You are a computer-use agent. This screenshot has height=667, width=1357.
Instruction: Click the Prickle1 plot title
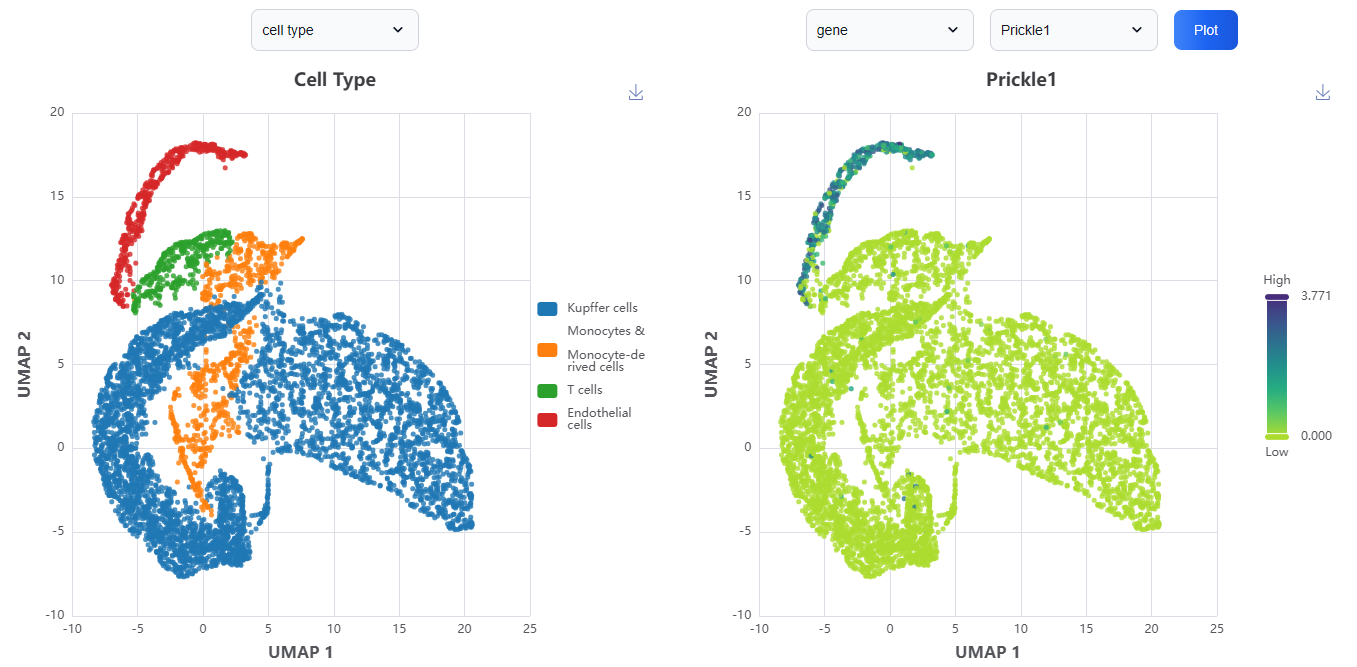(x=1021, y=79)
